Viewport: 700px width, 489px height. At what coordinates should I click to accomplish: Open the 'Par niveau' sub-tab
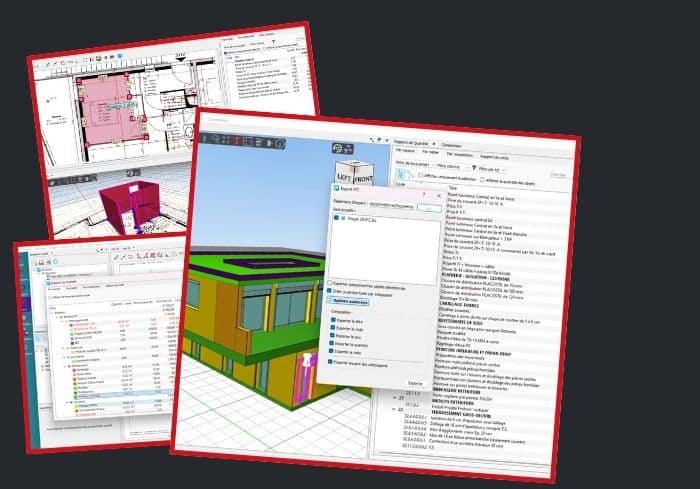coord(405,150)
